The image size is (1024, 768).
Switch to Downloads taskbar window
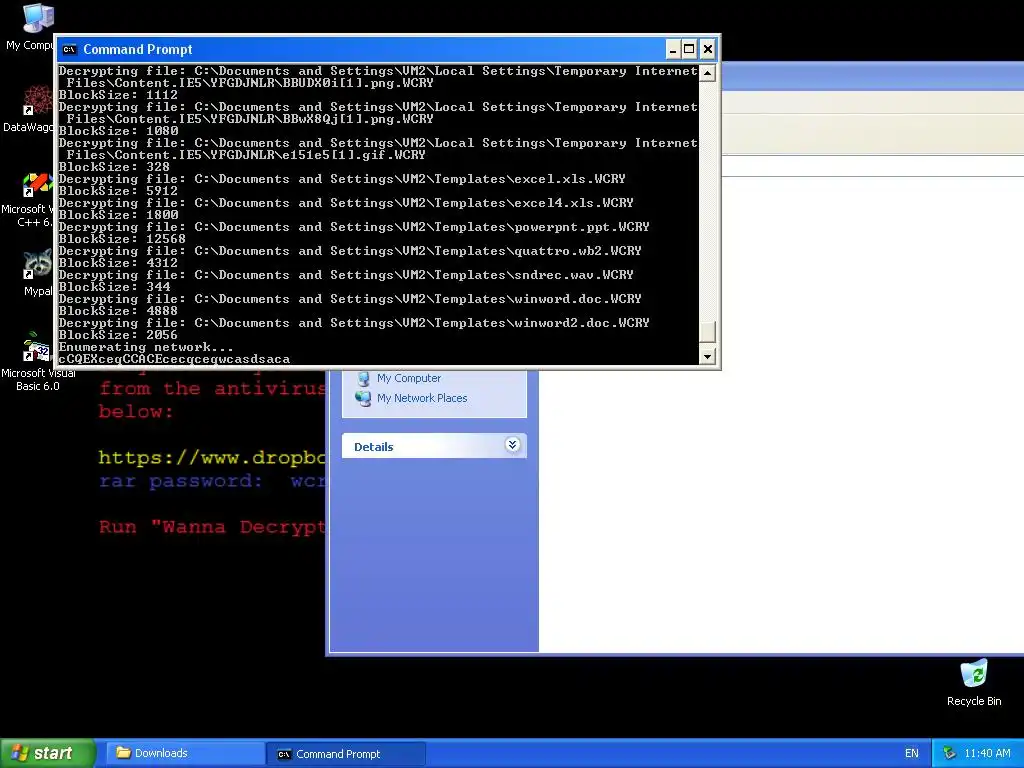tap(185, 753)
